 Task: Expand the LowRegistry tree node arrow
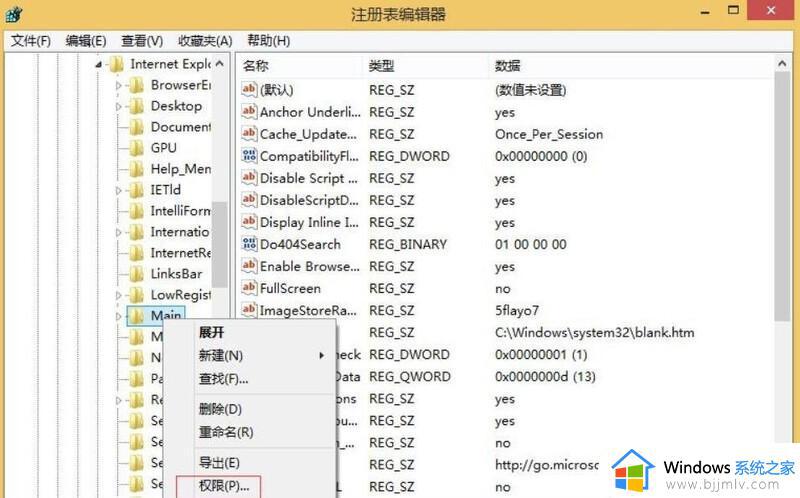pyautogui.click(x=118, y=295)
